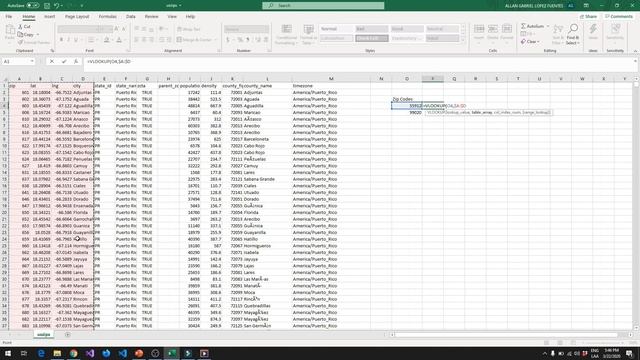Switch to the Page Layout tab
The width and height of the screenshot is (640, 360).
tap(77, 17)
